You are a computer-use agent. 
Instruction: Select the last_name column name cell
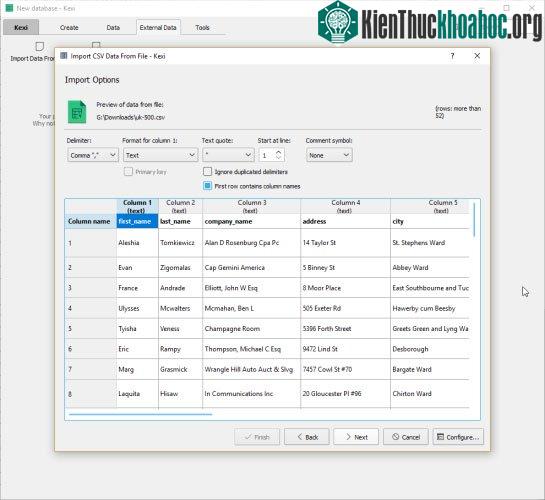click(x=180, y=222)
